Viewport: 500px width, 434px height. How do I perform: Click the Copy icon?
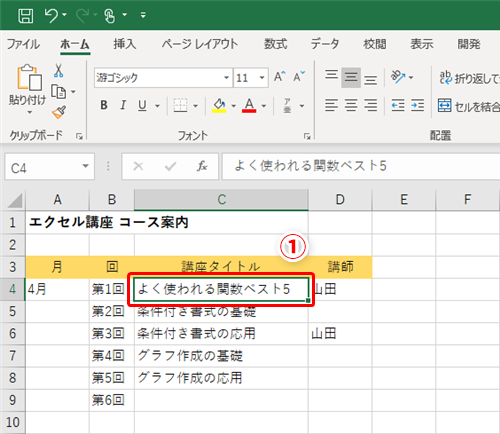[x=58, y=91]
